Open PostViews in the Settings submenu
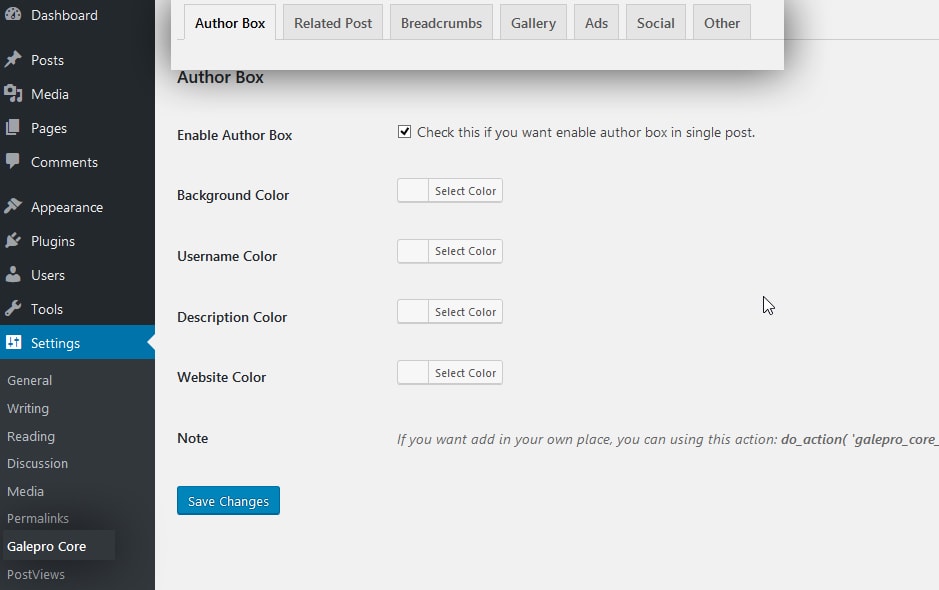This screenshot has width=939, height=590. point(35,574)
